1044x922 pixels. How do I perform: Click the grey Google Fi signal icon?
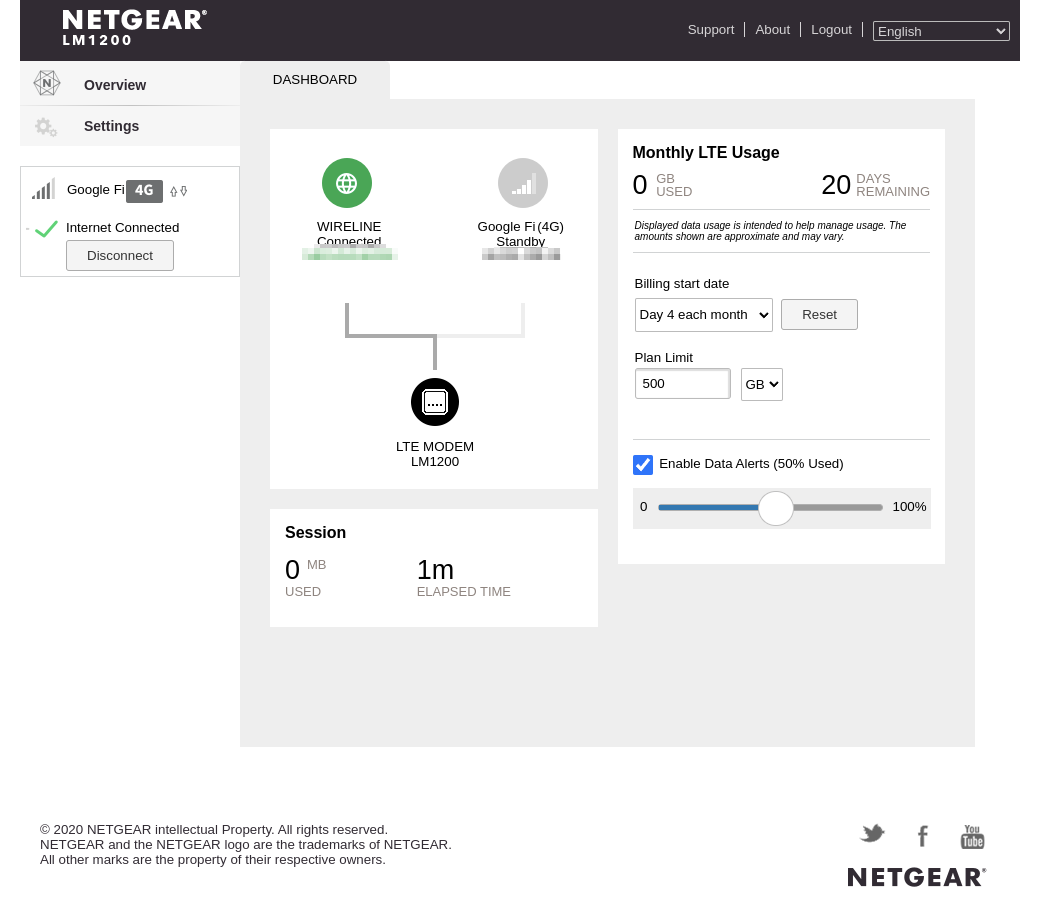(x=523, y=183)
